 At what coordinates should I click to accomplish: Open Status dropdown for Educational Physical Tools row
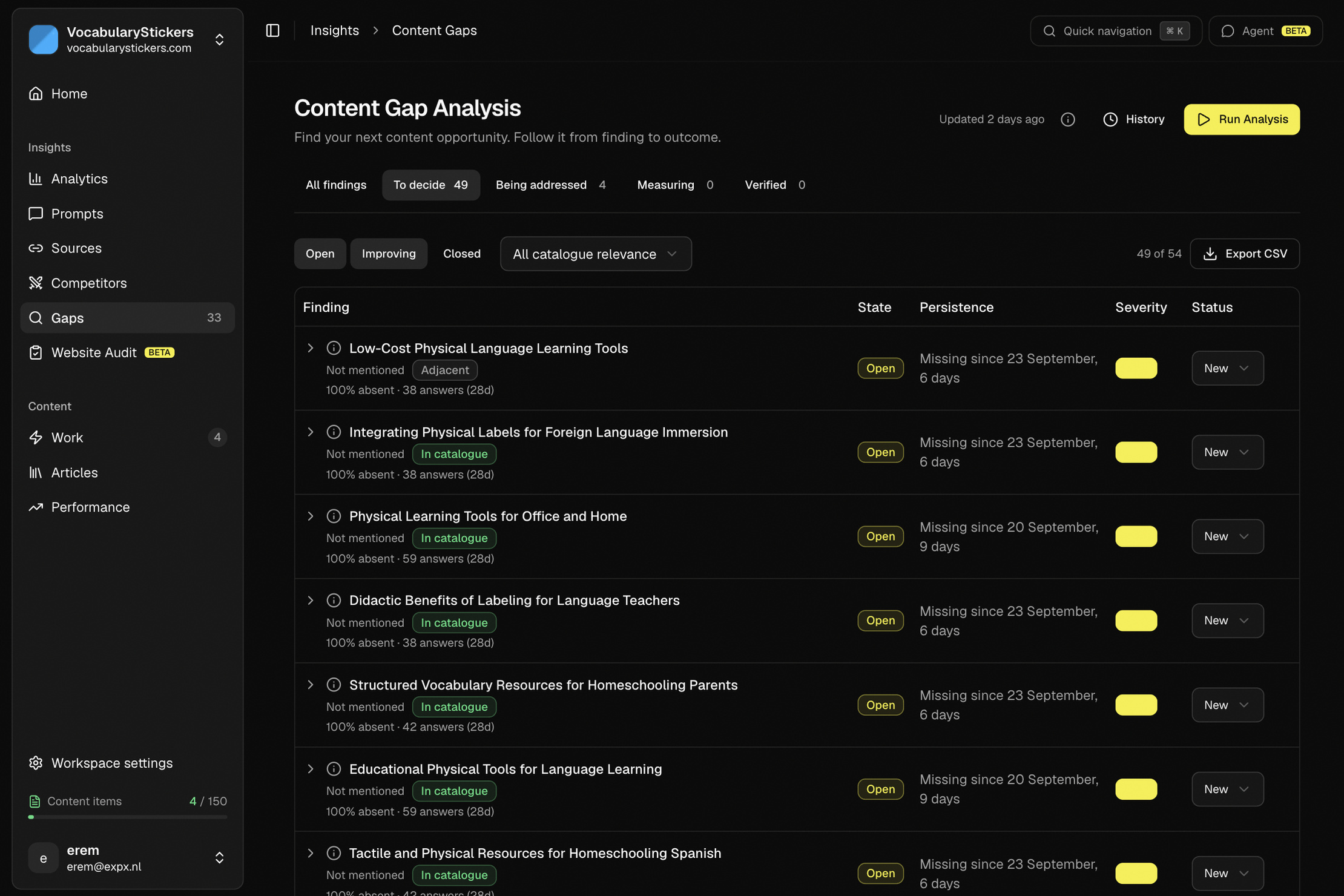click(1228, 789)
